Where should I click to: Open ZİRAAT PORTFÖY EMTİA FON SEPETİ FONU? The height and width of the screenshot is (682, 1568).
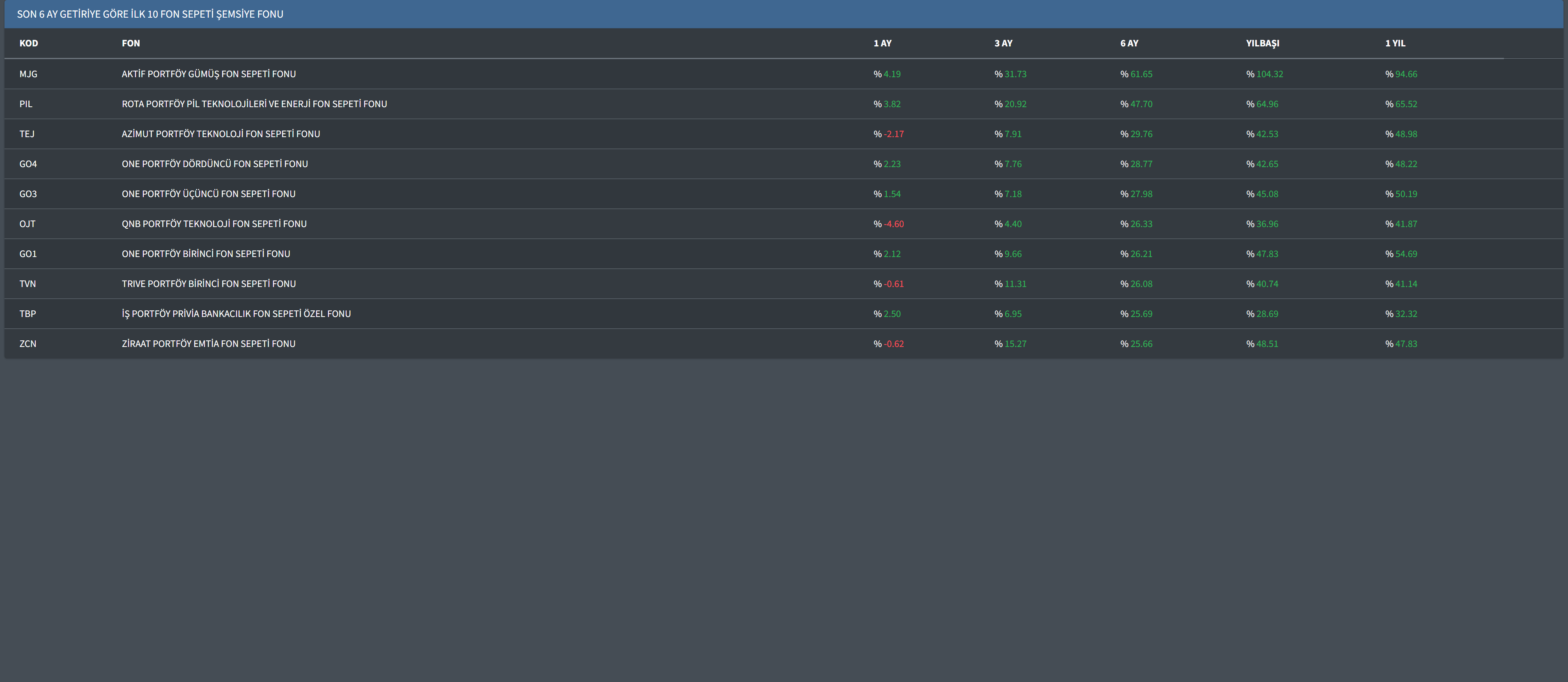coord(209,344)
